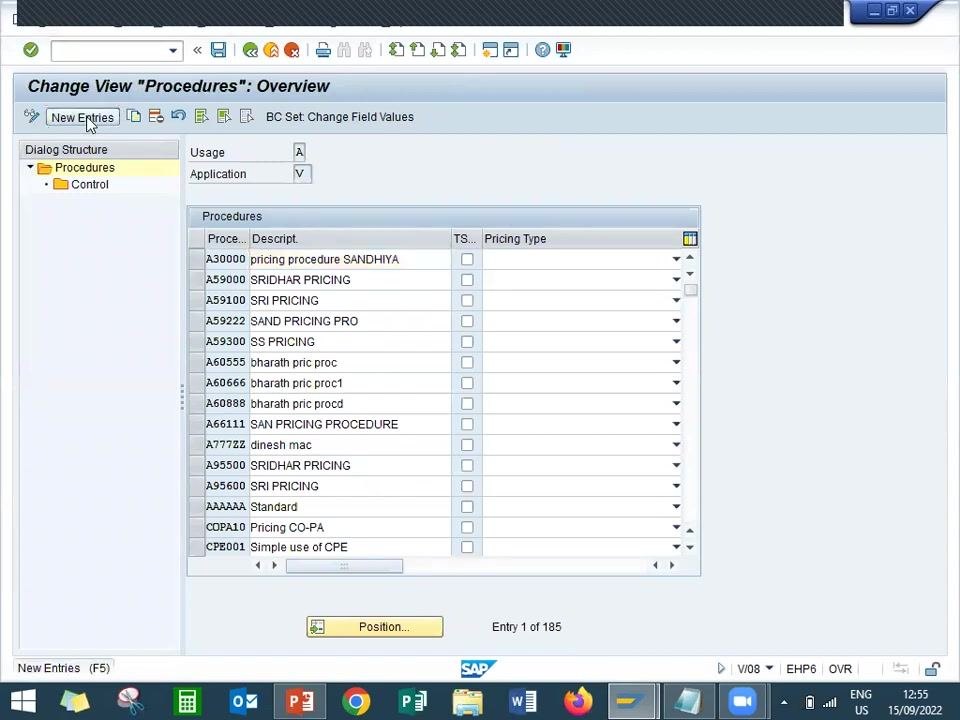The image size is (960, 720).
Task: Open the command field dropdown arrow
Action: click(173, 51)
